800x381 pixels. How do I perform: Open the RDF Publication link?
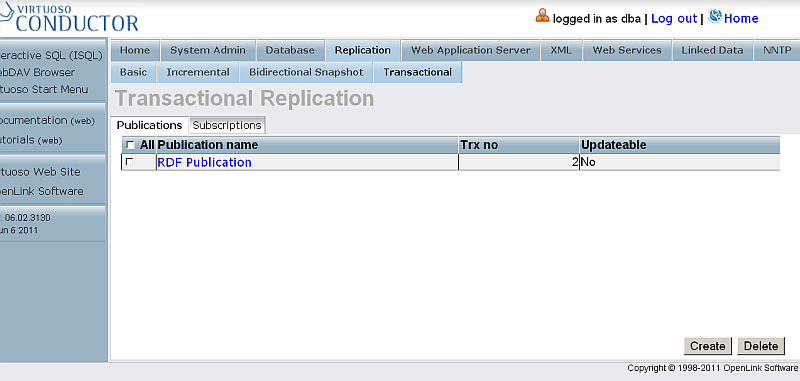click(204, 162)
